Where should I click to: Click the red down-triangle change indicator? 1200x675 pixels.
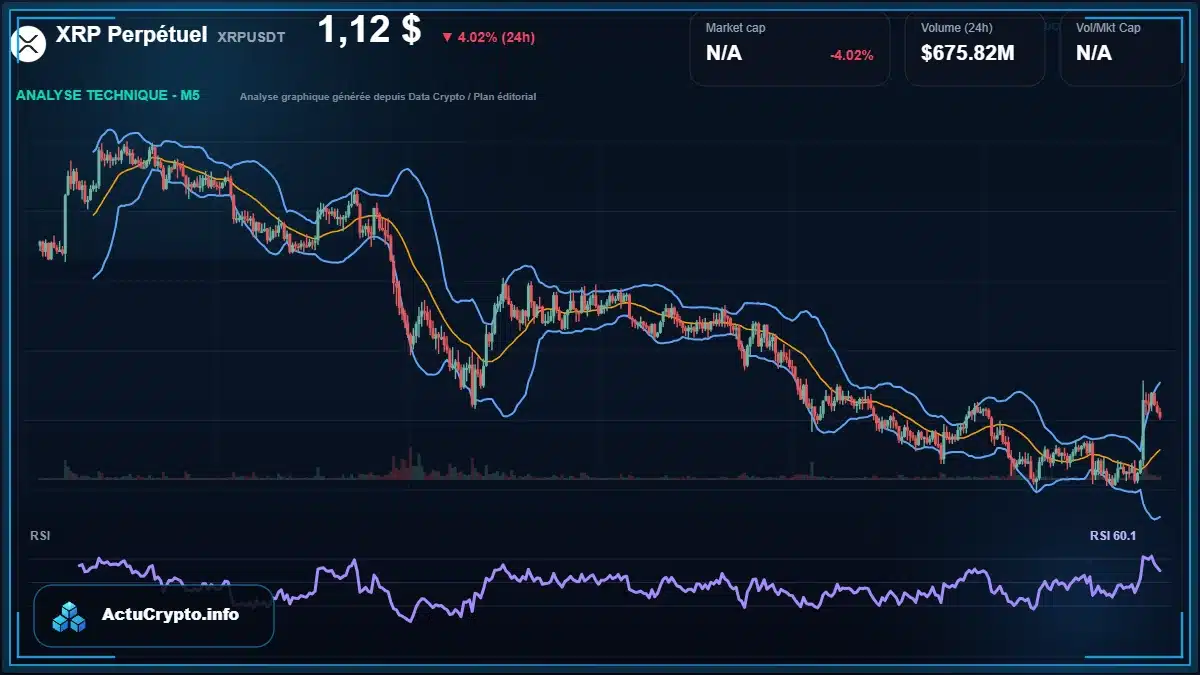click(446, 38)
